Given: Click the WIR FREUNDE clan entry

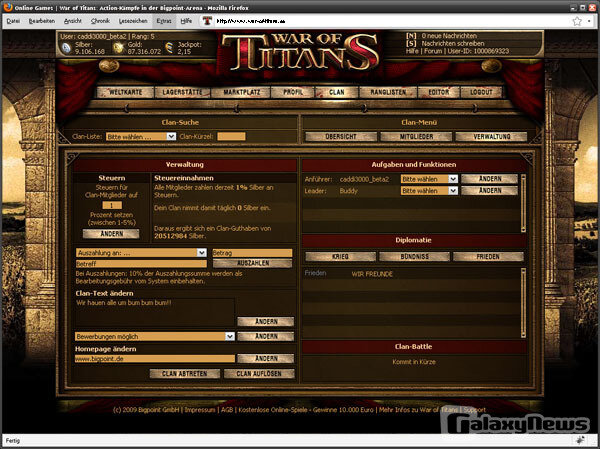Looking at the screenshot, I should (372, 274).
